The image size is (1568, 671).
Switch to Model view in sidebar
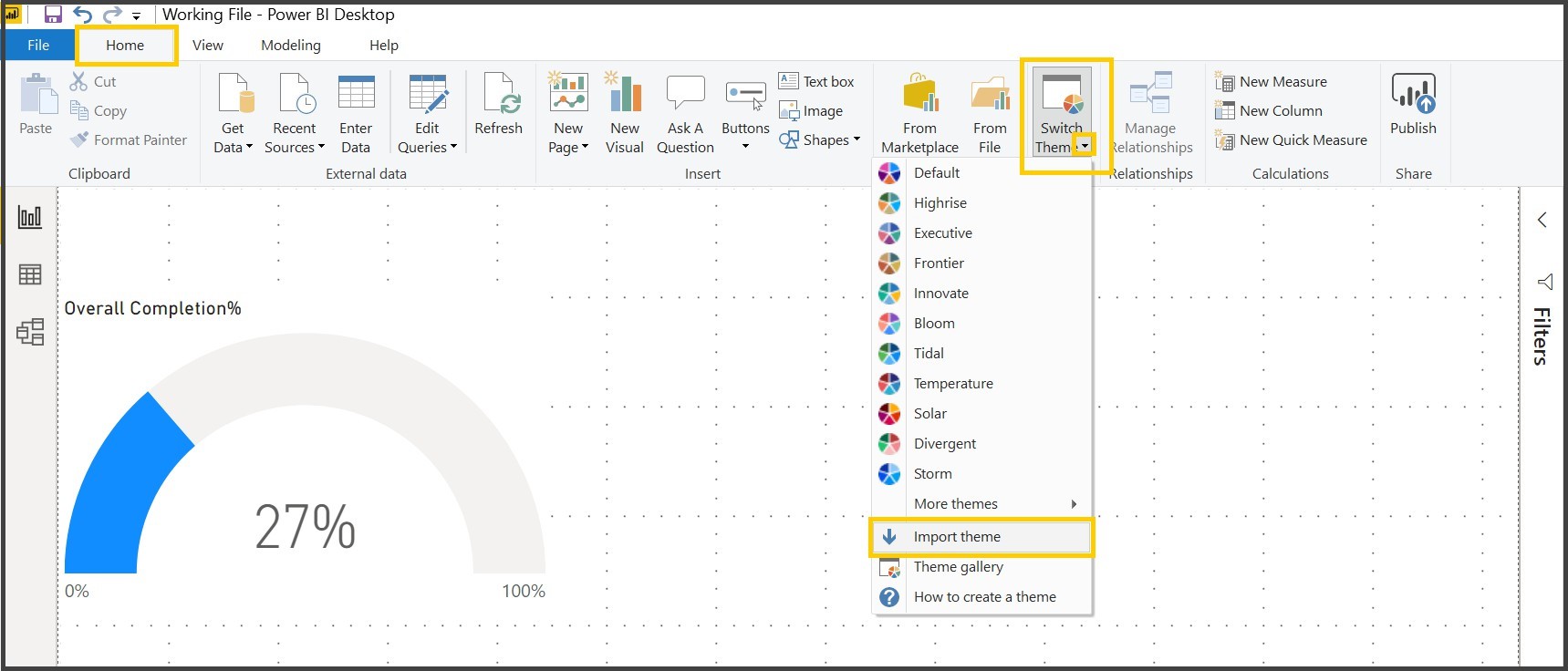30,332
